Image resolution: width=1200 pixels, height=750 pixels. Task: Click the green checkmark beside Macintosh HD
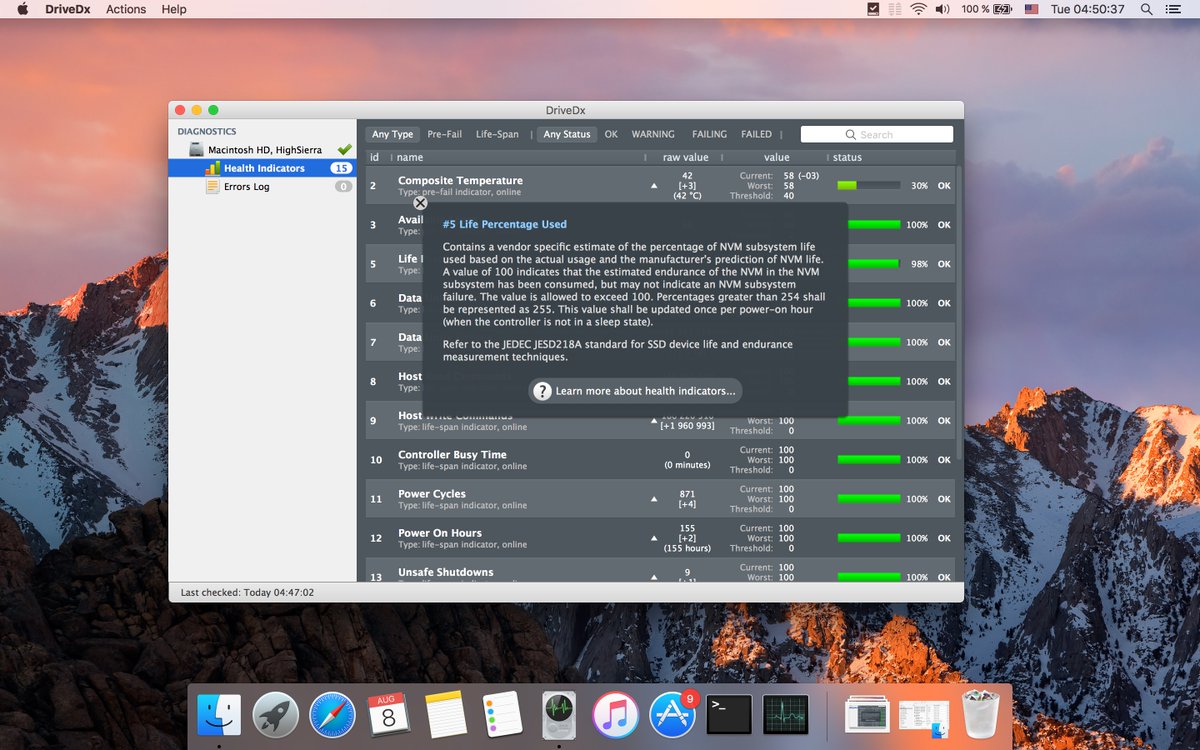tap(344, 149)
